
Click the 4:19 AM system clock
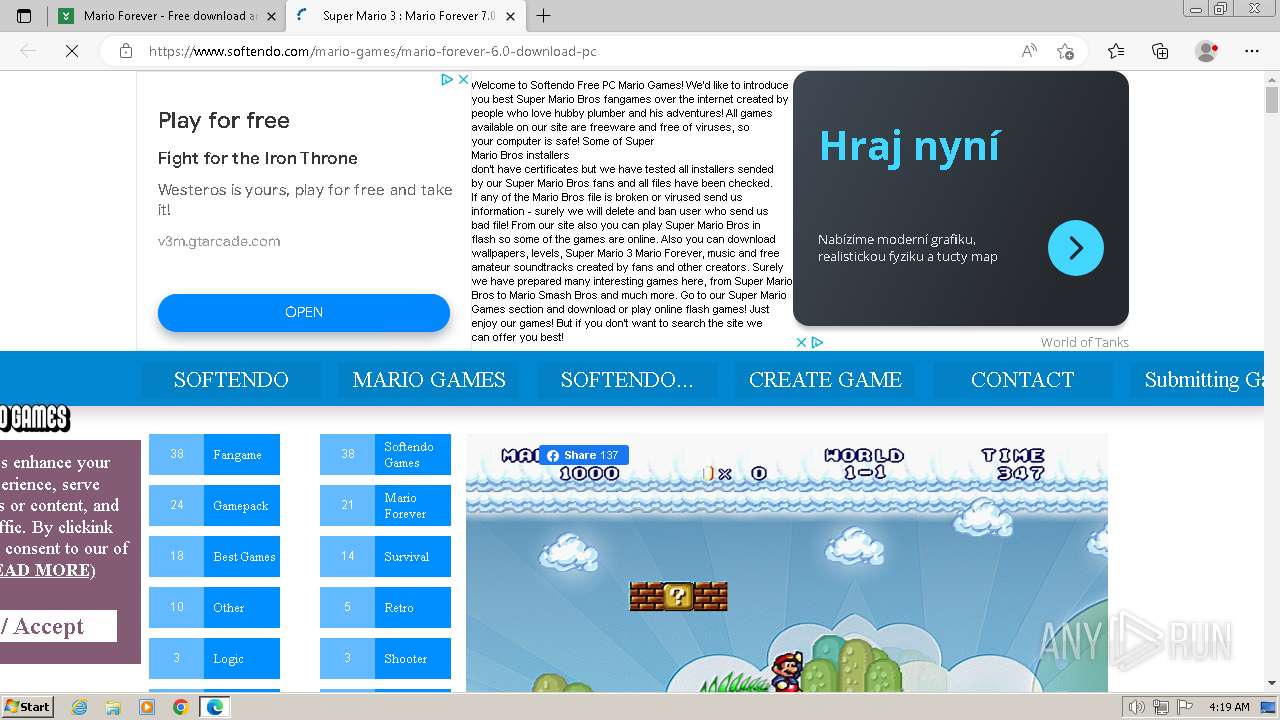tap(1229, 707)
